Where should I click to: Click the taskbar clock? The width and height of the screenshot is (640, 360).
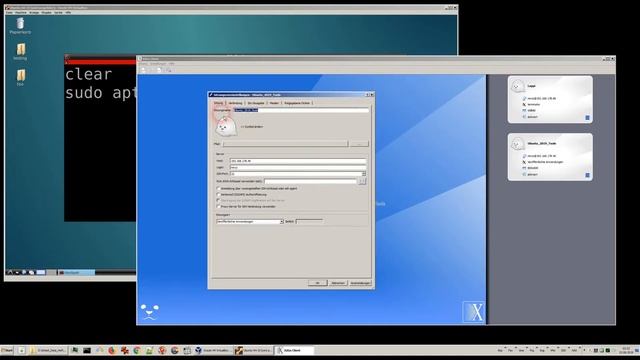[x=626, y=350]
